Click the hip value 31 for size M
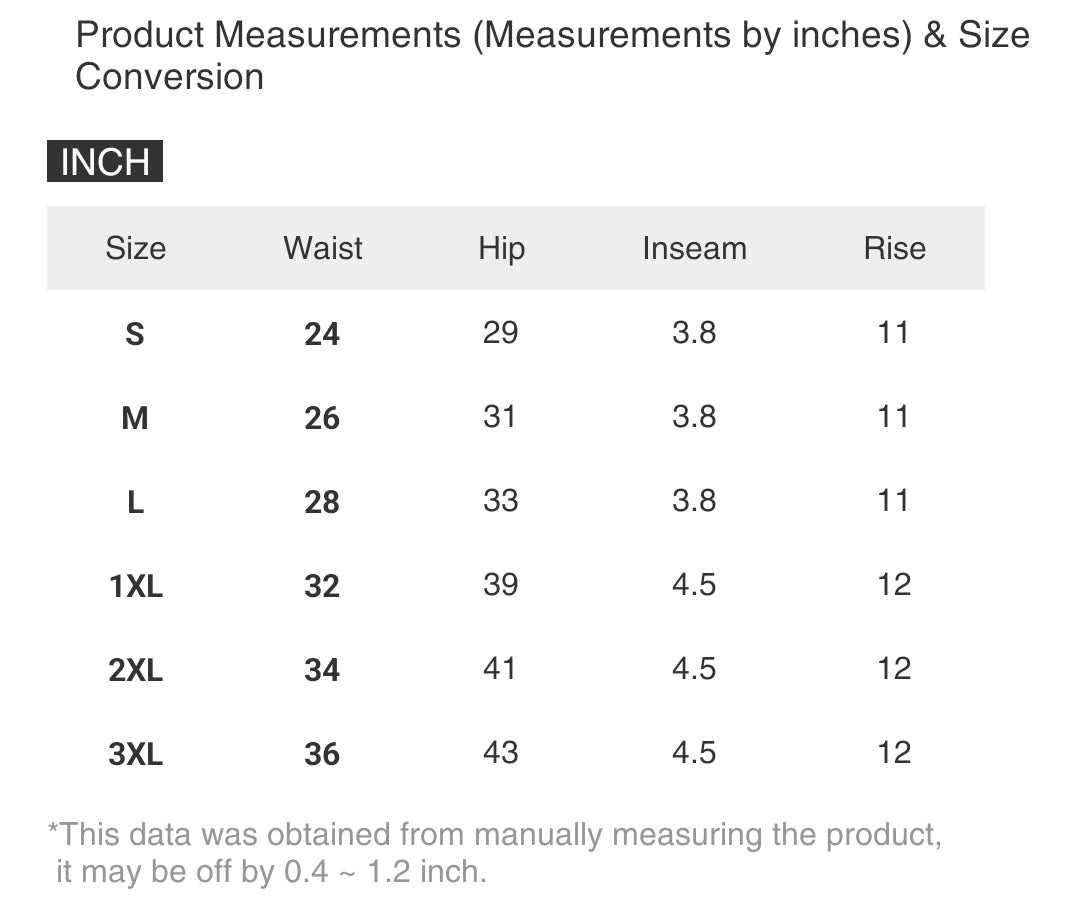Screen dimensions: 1080x910 (500, 416)
